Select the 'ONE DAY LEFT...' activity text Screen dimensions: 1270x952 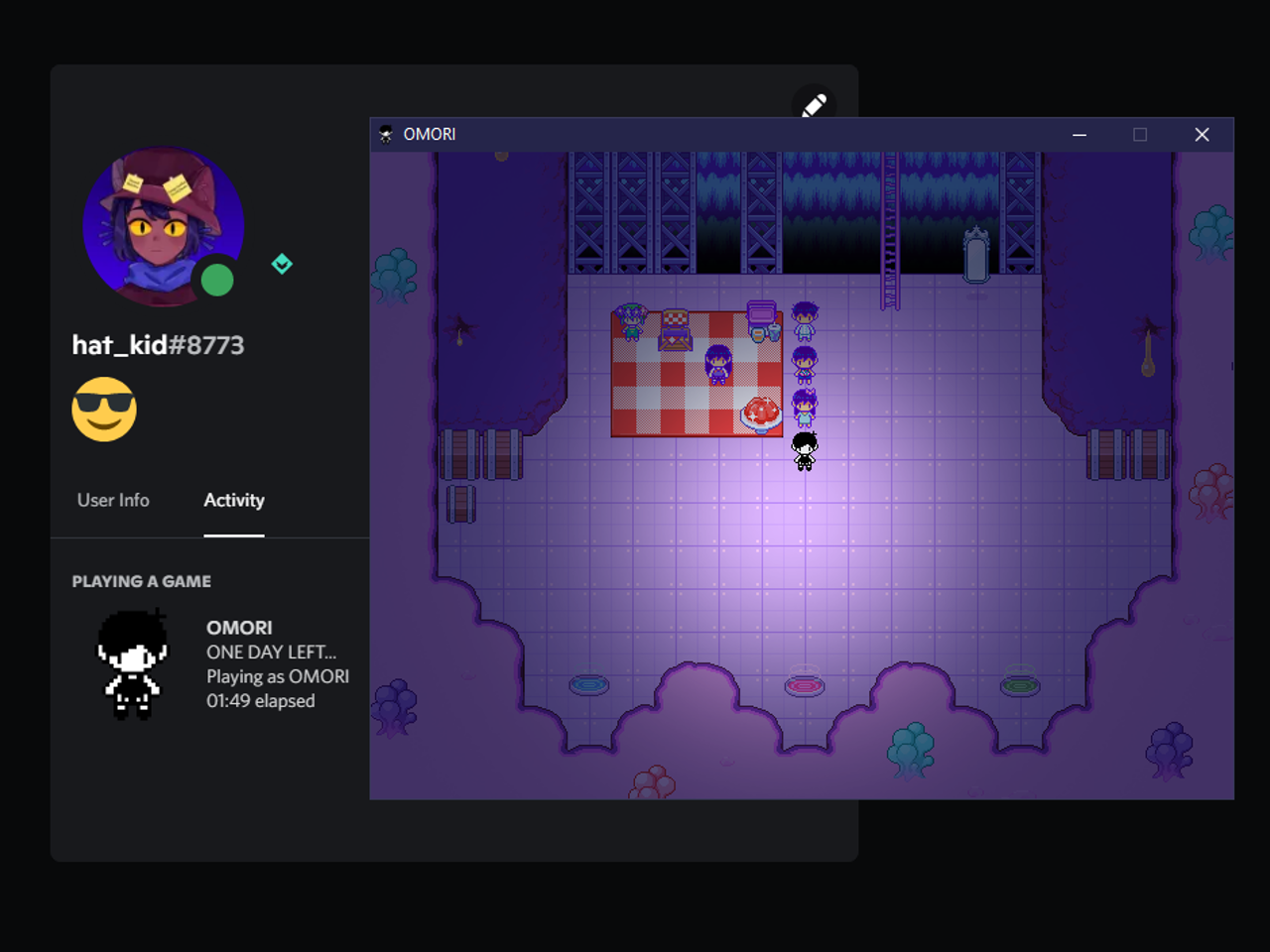click(x=271, y=653)
